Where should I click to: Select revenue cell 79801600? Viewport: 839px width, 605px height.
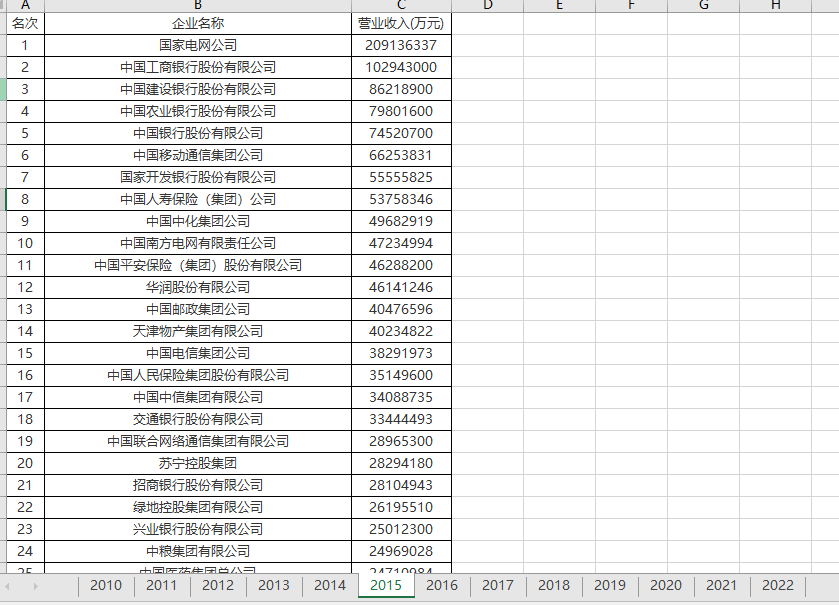(x=401, y=111)
